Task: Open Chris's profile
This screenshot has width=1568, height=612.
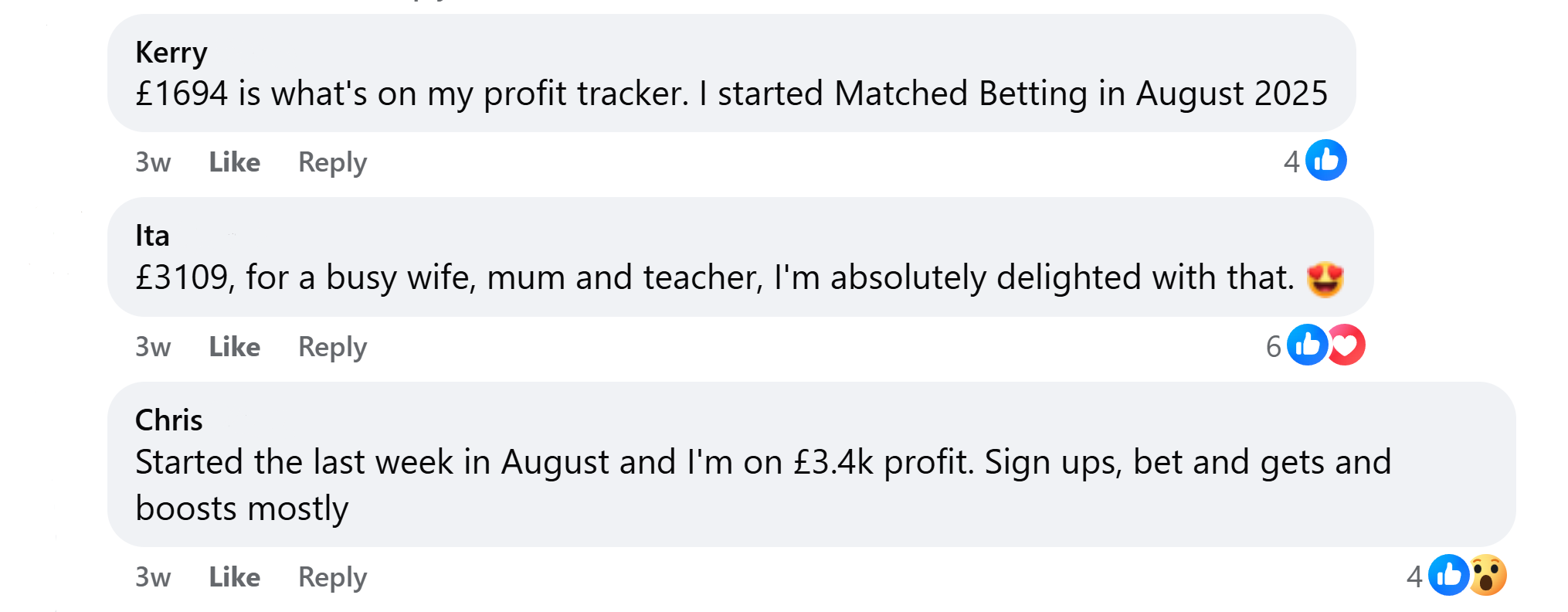Action: click(168, 420)
